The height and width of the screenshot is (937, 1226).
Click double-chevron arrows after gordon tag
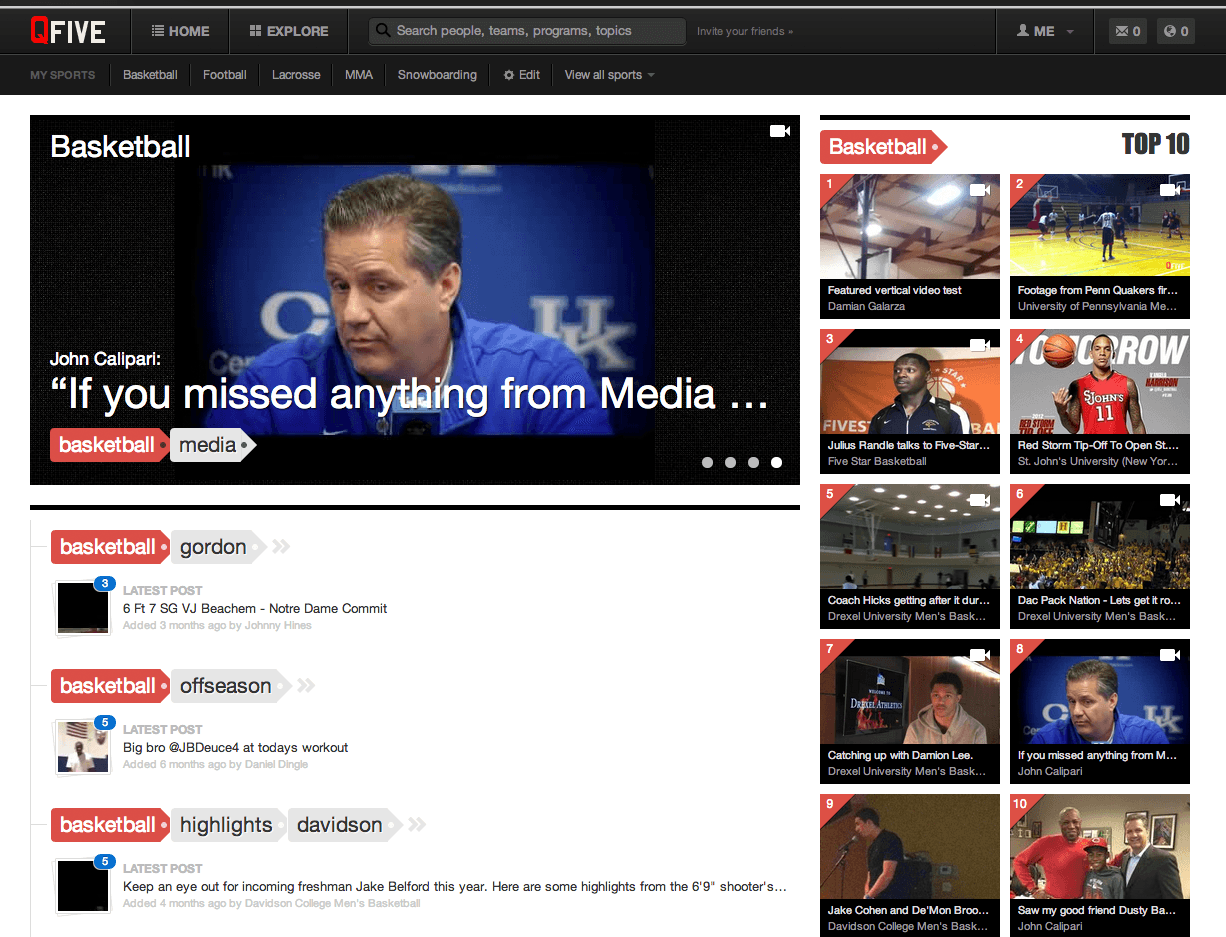[281, 547]
